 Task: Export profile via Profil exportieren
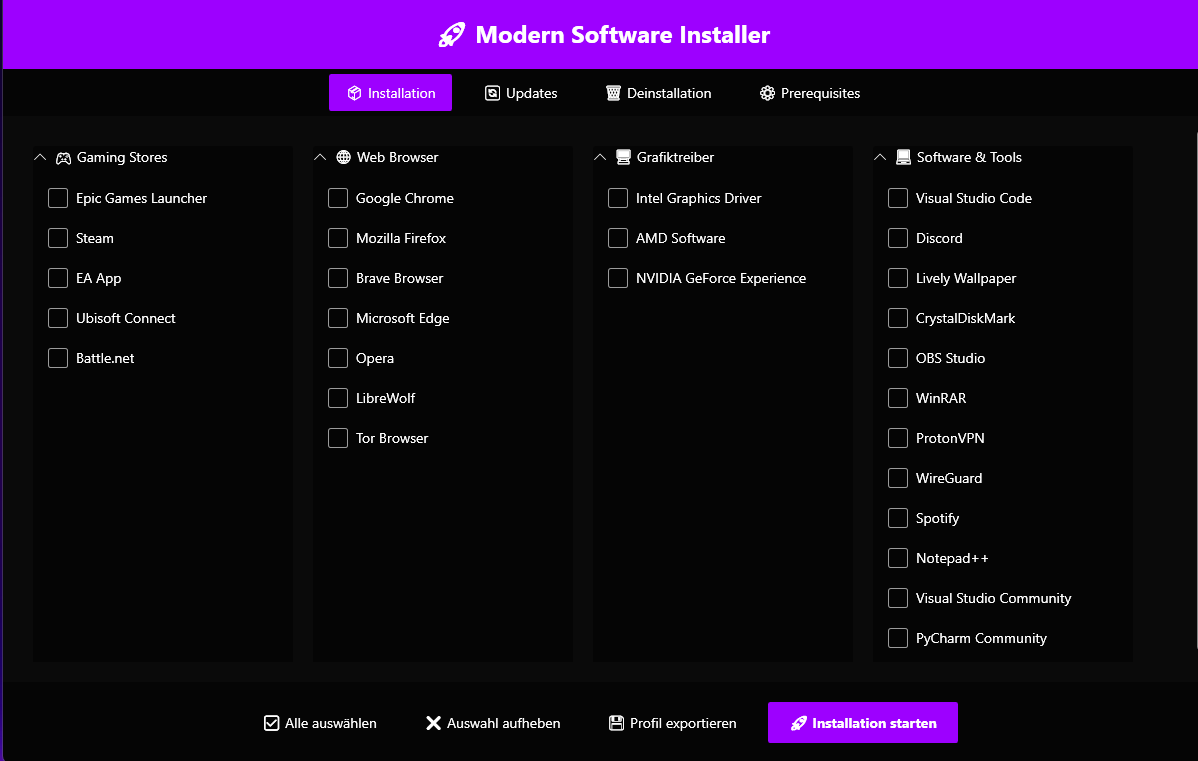(x=672, y=723)
